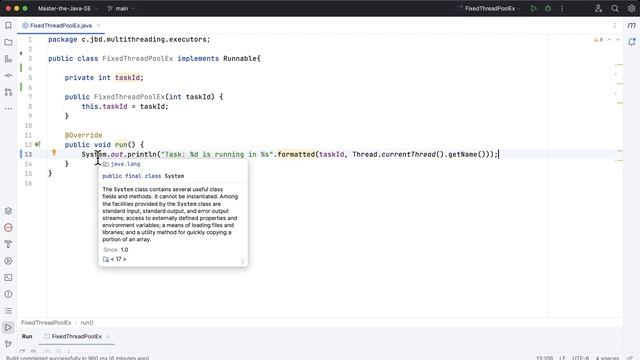Click currentThread on line 13
640x360 pixels.
point(408,154)
